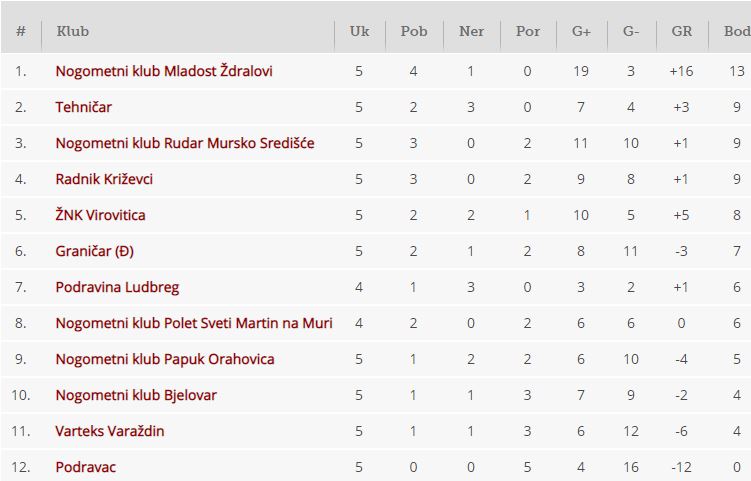
Task: Open Nogometni klub Rudar Mursko Središće
Action: tap(185, 143)
